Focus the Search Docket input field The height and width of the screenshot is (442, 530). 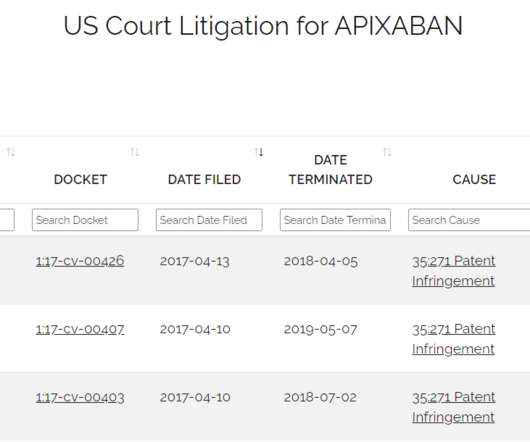(85, 220)
